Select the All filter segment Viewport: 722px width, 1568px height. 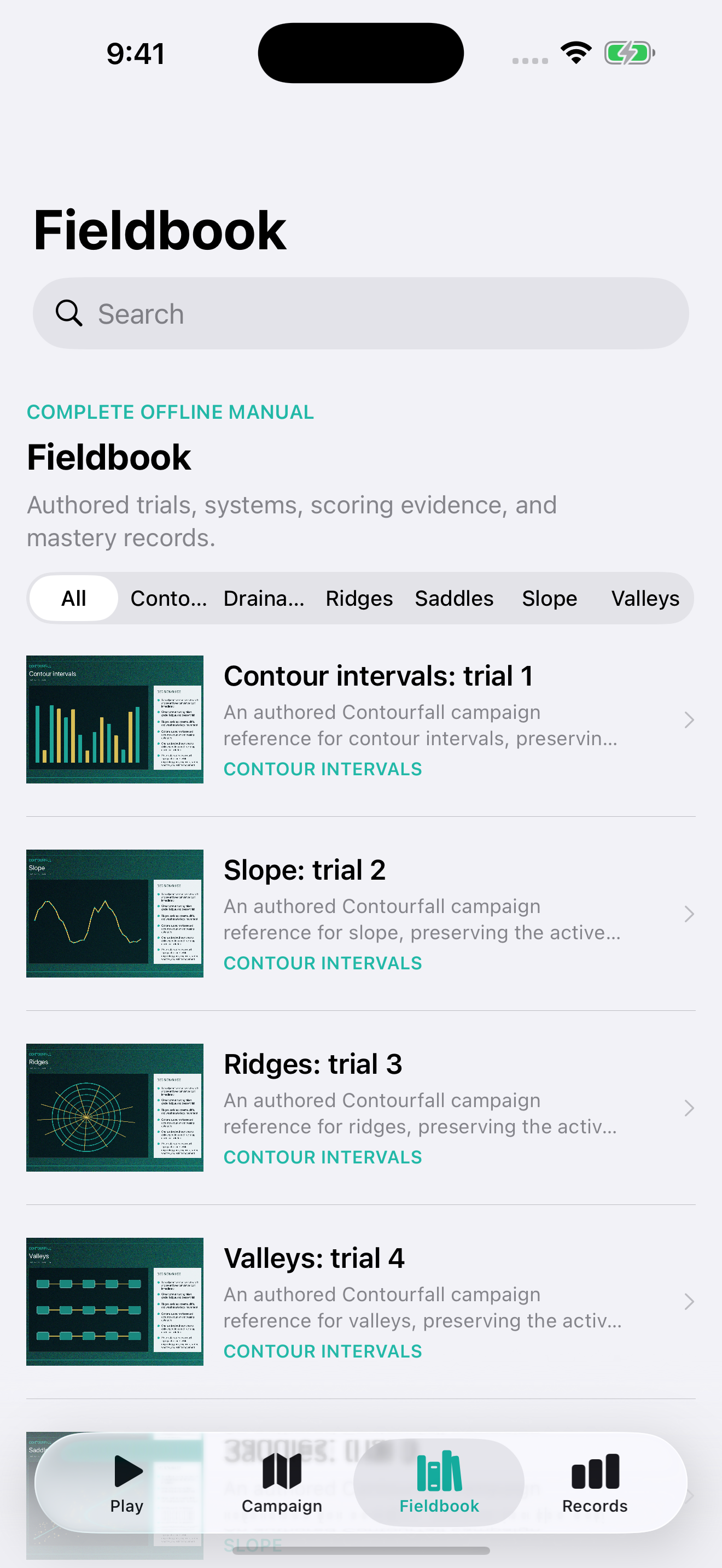[x=74, y=598]
